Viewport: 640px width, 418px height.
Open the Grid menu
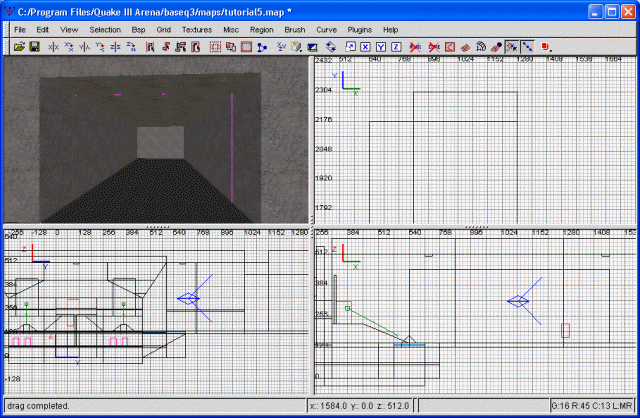tap(163, 30)
